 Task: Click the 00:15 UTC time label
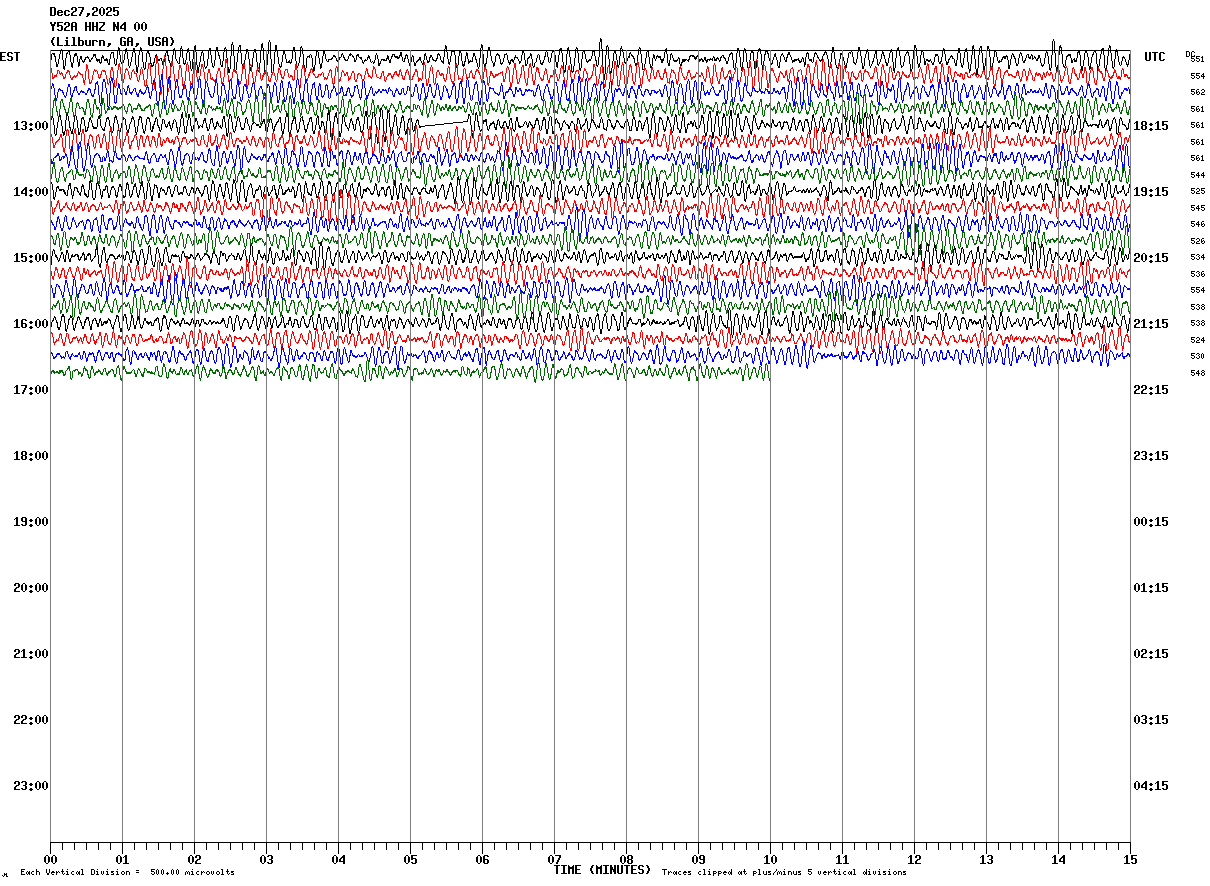1151,522
